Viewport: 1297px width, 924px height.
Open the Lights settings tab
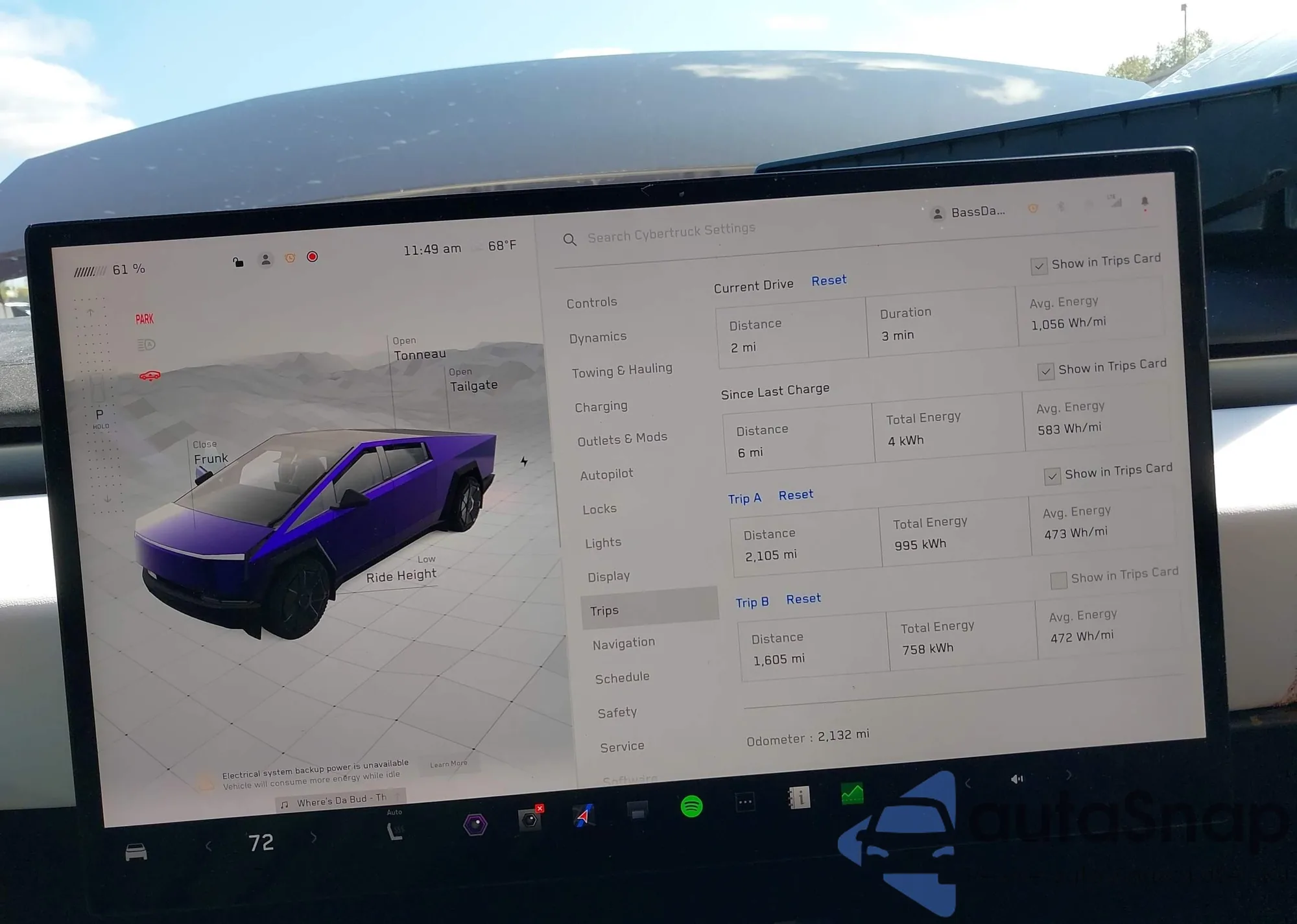pos(603,543)
